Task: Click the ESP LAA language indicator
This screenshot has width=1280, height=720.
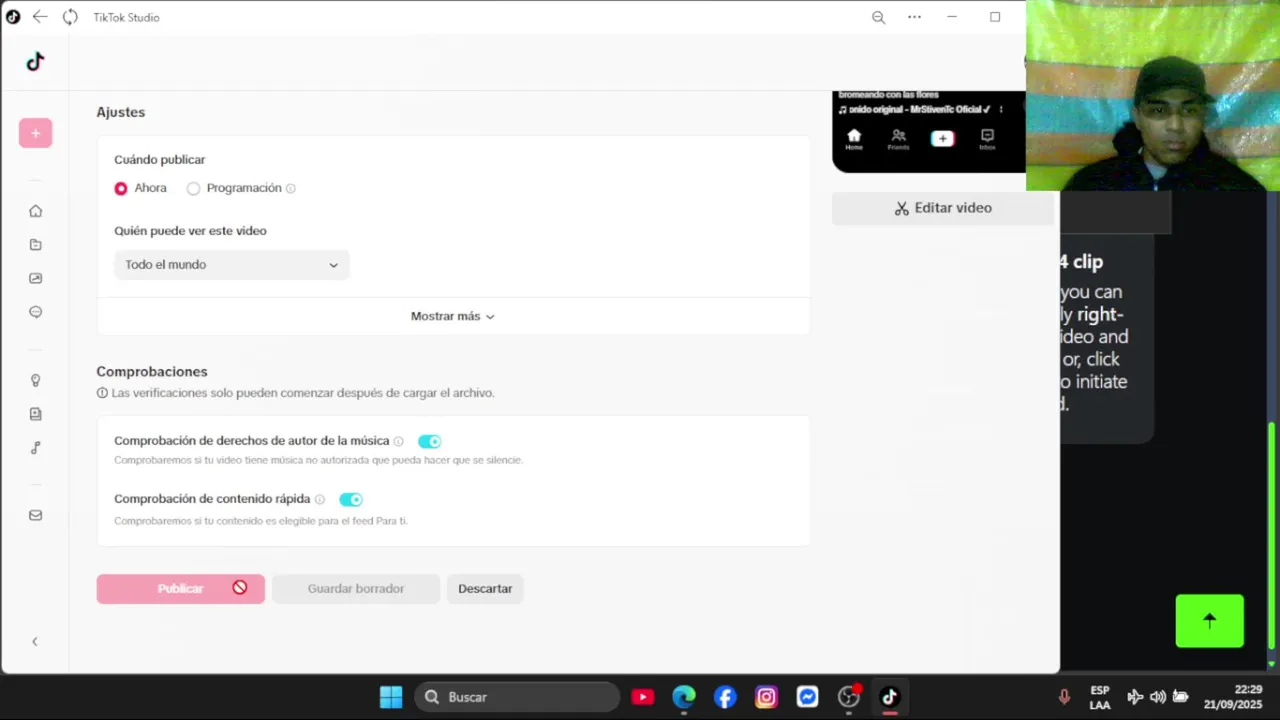Action: coord(1099,697)
